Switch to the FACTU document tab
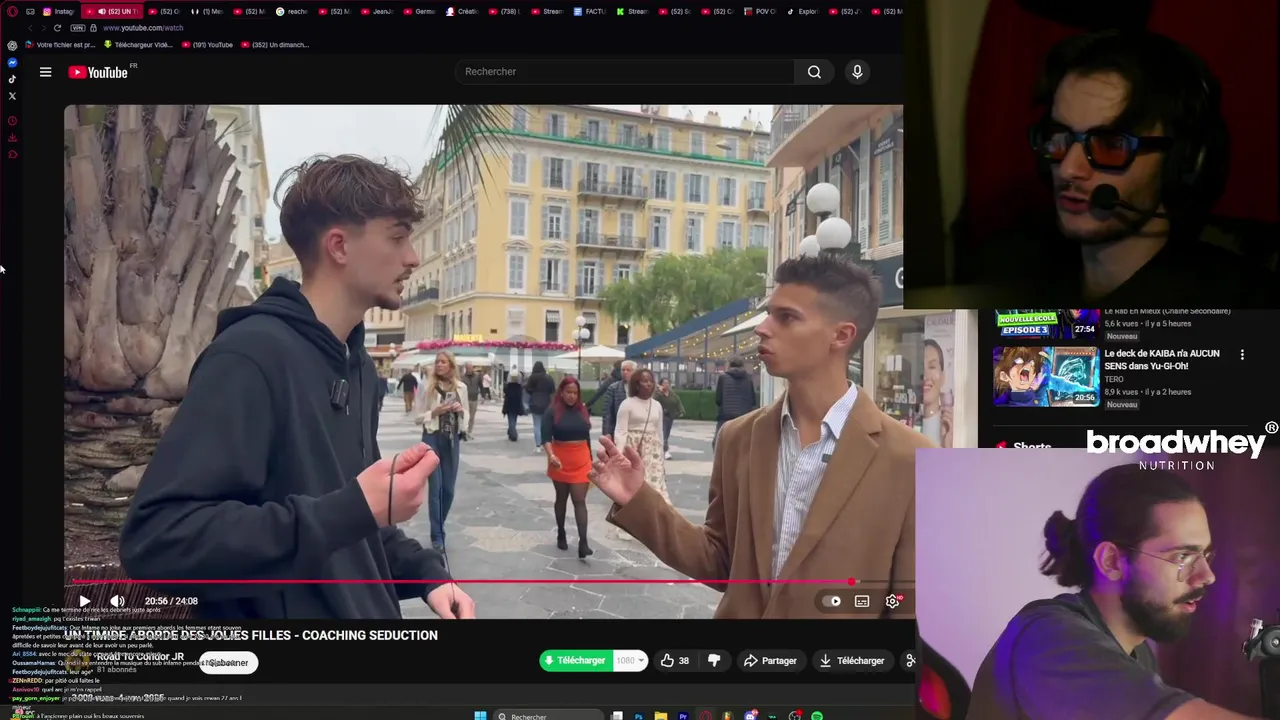 pyautogui.click(x=590, y=11)
